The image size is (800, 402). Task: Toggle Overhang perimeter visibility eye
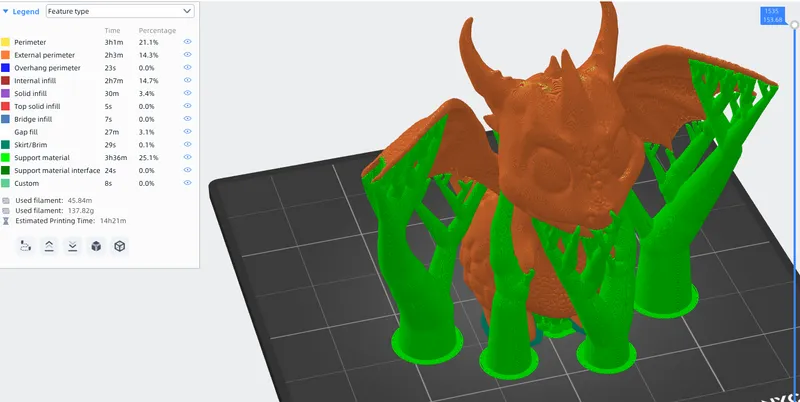coord(187,67)
